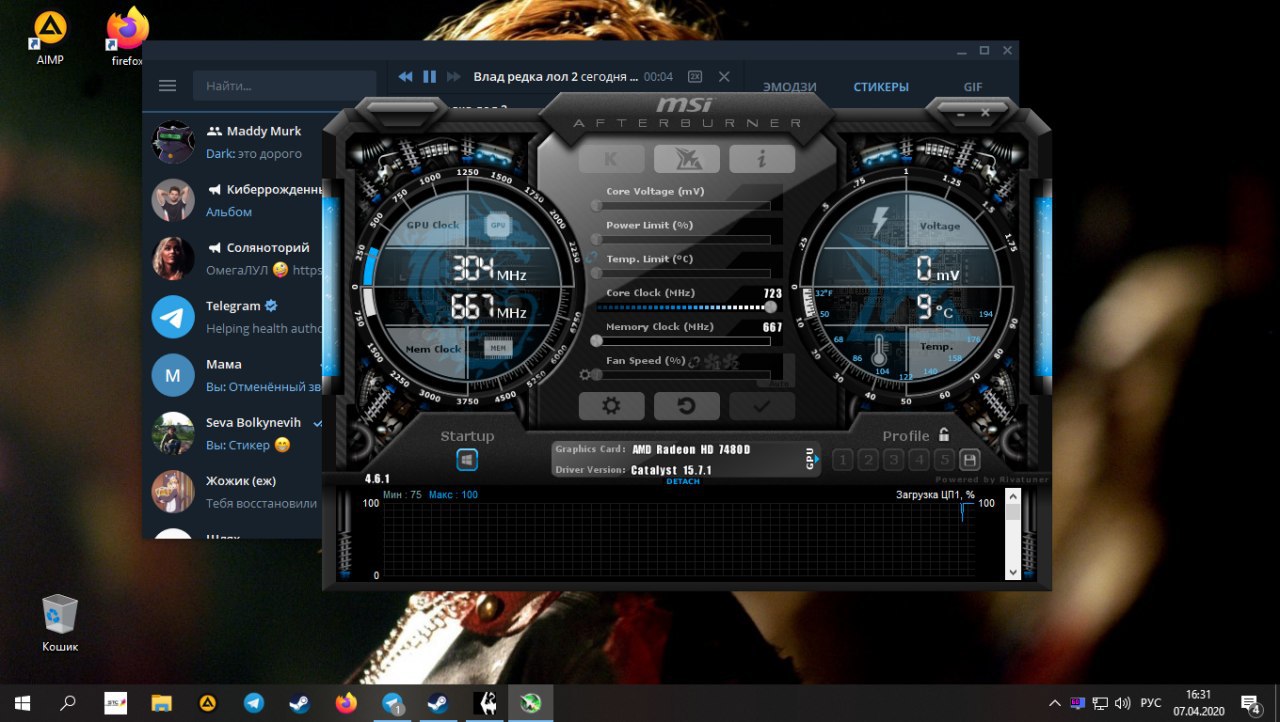Click MSI Afterburner taskbar icon
1280x722 pixels.
coord(531,703)
